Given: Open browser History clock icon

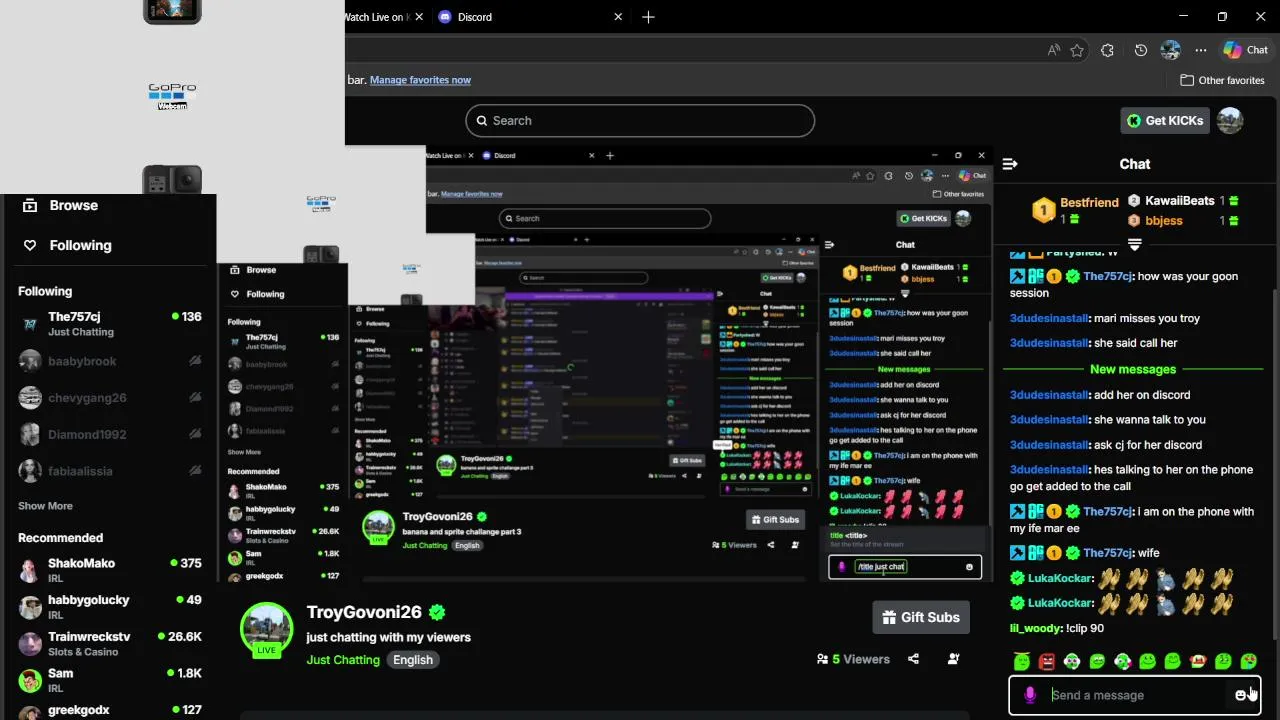Looking at the screenshot, I should coord(1141,50).
